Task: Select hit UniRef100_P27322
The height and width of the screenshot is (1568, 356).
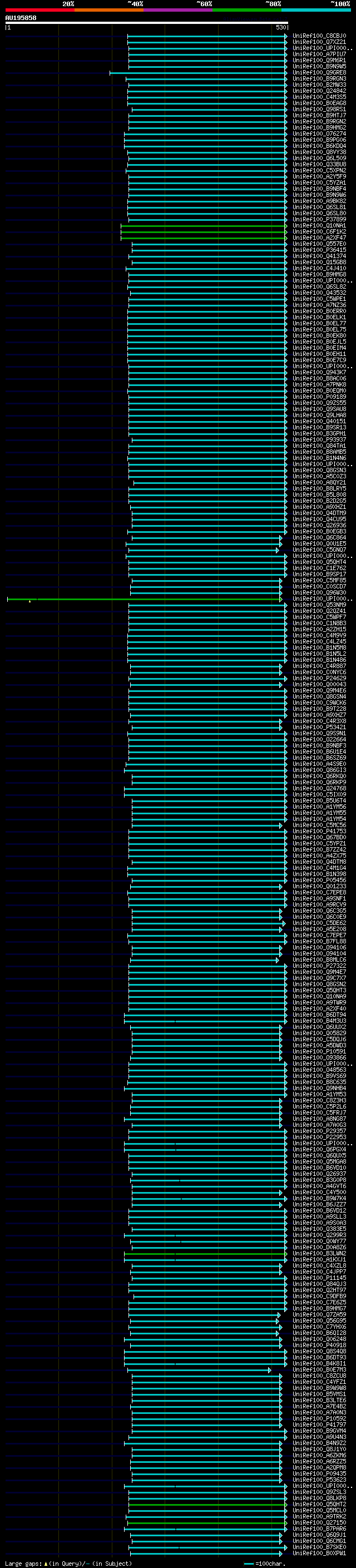Action: click(319, 966)
